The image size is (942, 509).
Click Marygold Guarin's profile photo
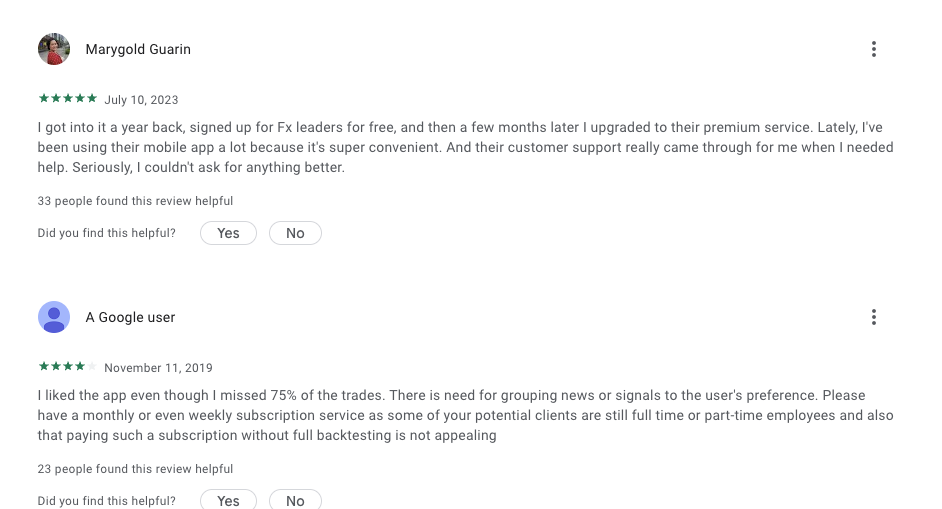tap(54, 49)
